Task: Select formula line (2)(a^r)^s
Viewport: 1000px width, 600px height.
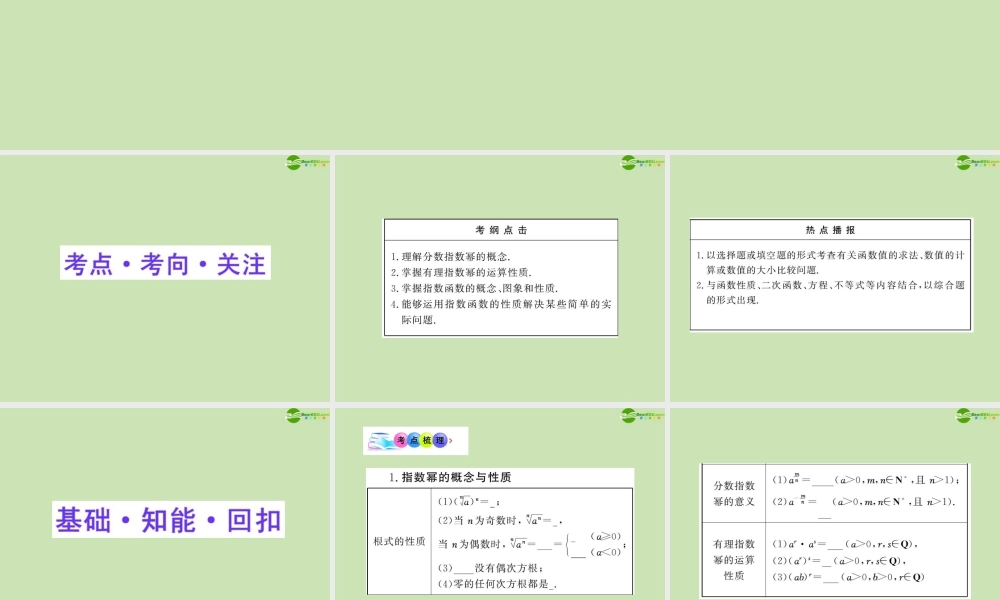Action: click(839, 560)
